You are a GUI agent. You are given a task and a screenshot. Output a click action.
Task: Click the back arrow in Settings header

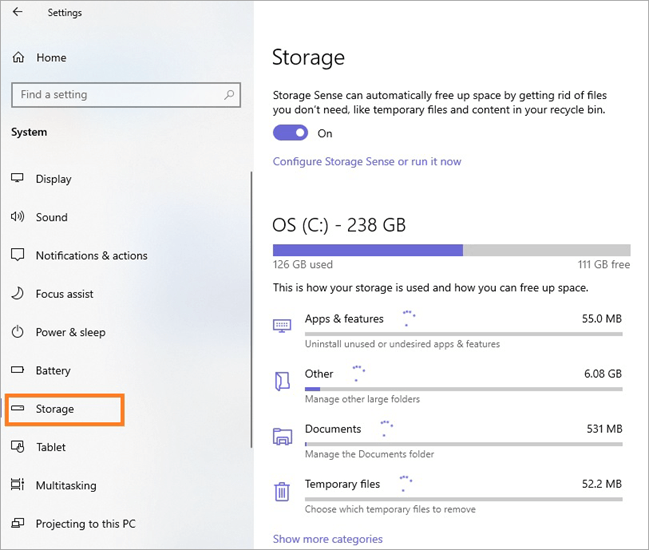(x=17, y=13)
